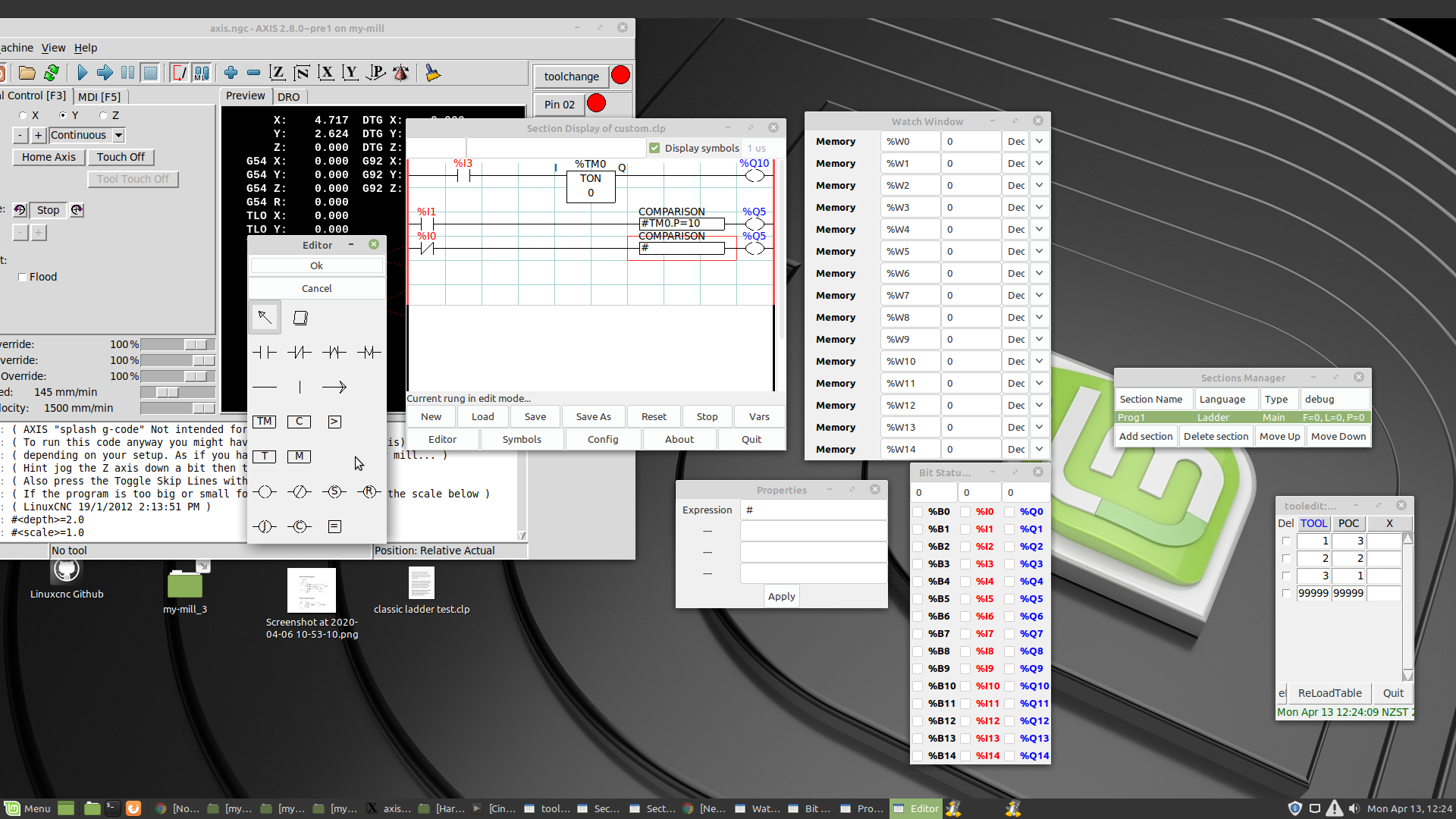Select Z axis radio button
This screenshot has width=1456, height=819.
[x=103, y=115]
